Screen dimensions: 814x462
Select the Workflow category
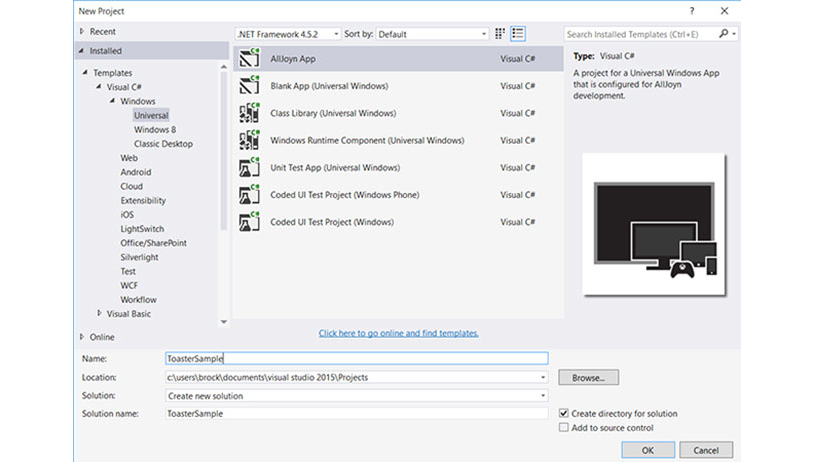click(x=138, y=300)
